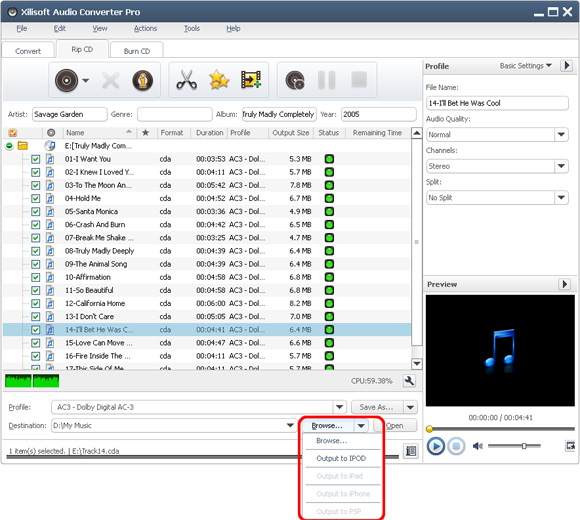The width and height of the screenshot is (580, 520).
Task: Open the Save As dropdown arrow
Action: tap(410, 407)
